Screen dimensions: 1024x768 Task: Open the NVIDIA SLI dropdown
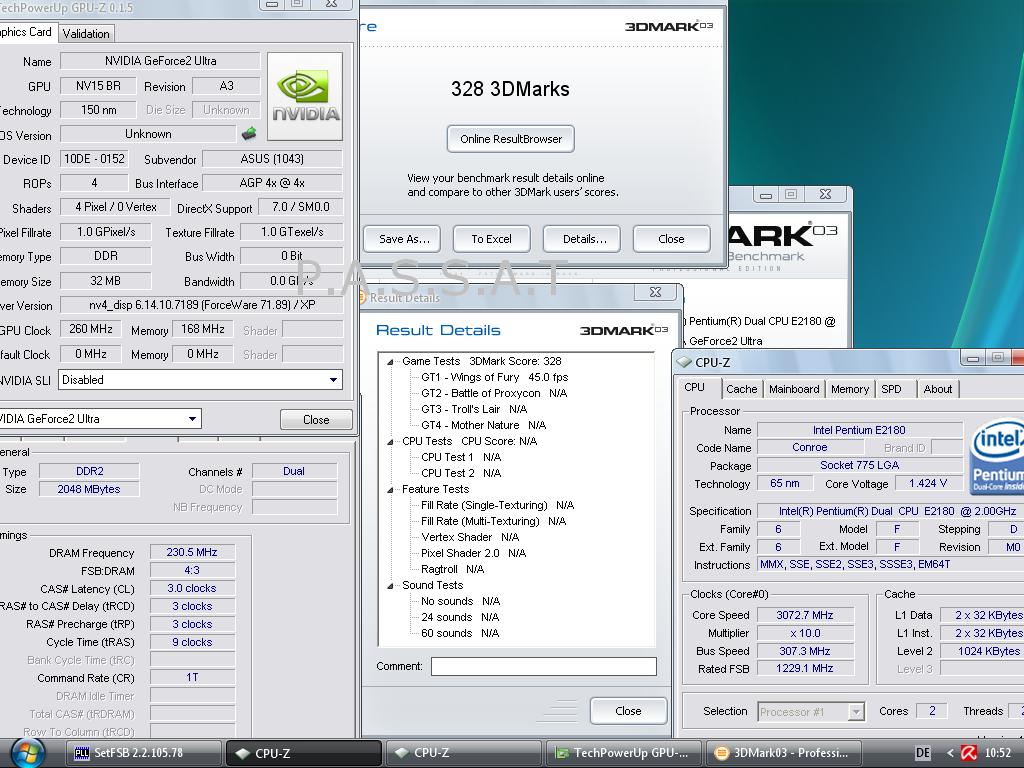(x=333, y=380)
